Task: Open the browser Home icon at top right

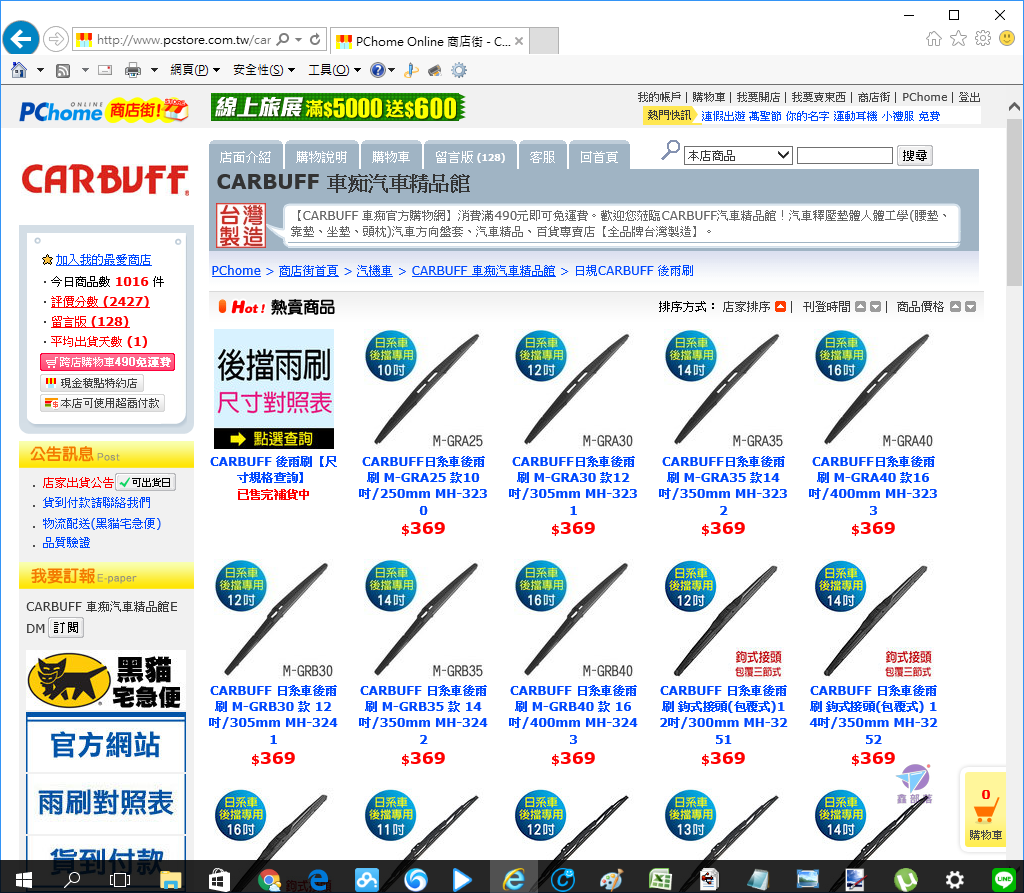Action: 934,39
